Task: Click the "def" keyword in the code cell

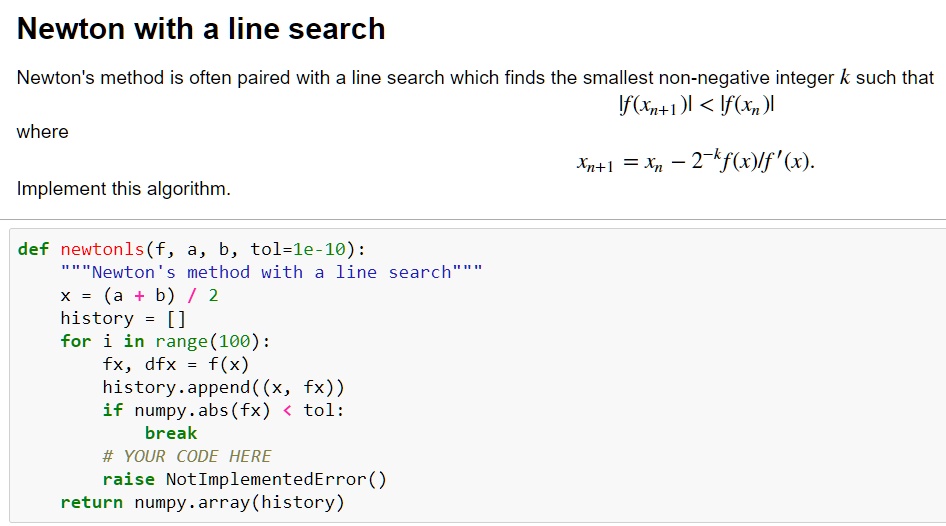Action: coord(33,249)
